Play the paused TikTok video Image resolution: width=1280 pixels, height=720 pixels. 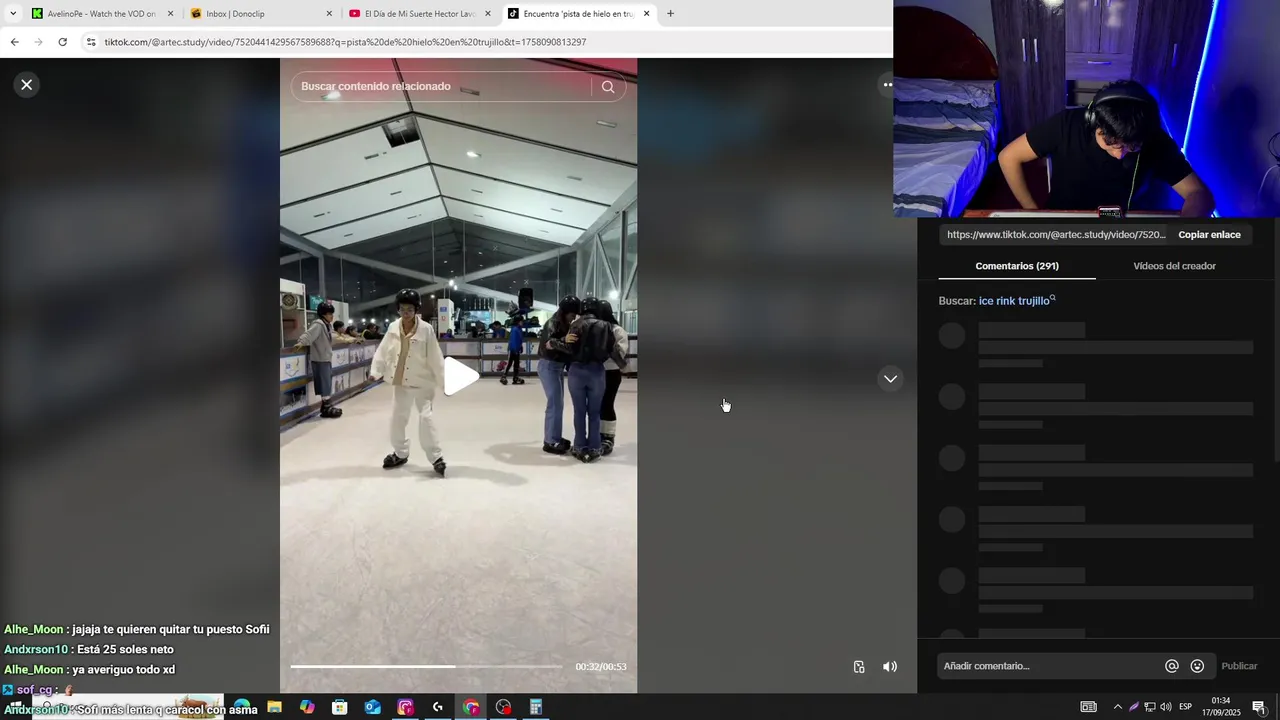click(460, 376)
